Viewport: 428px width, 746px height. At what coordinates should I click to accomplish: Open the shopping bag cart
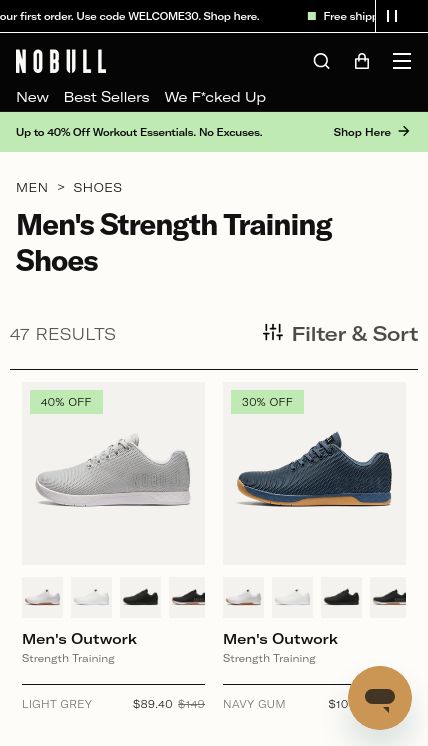click(362, 61)
